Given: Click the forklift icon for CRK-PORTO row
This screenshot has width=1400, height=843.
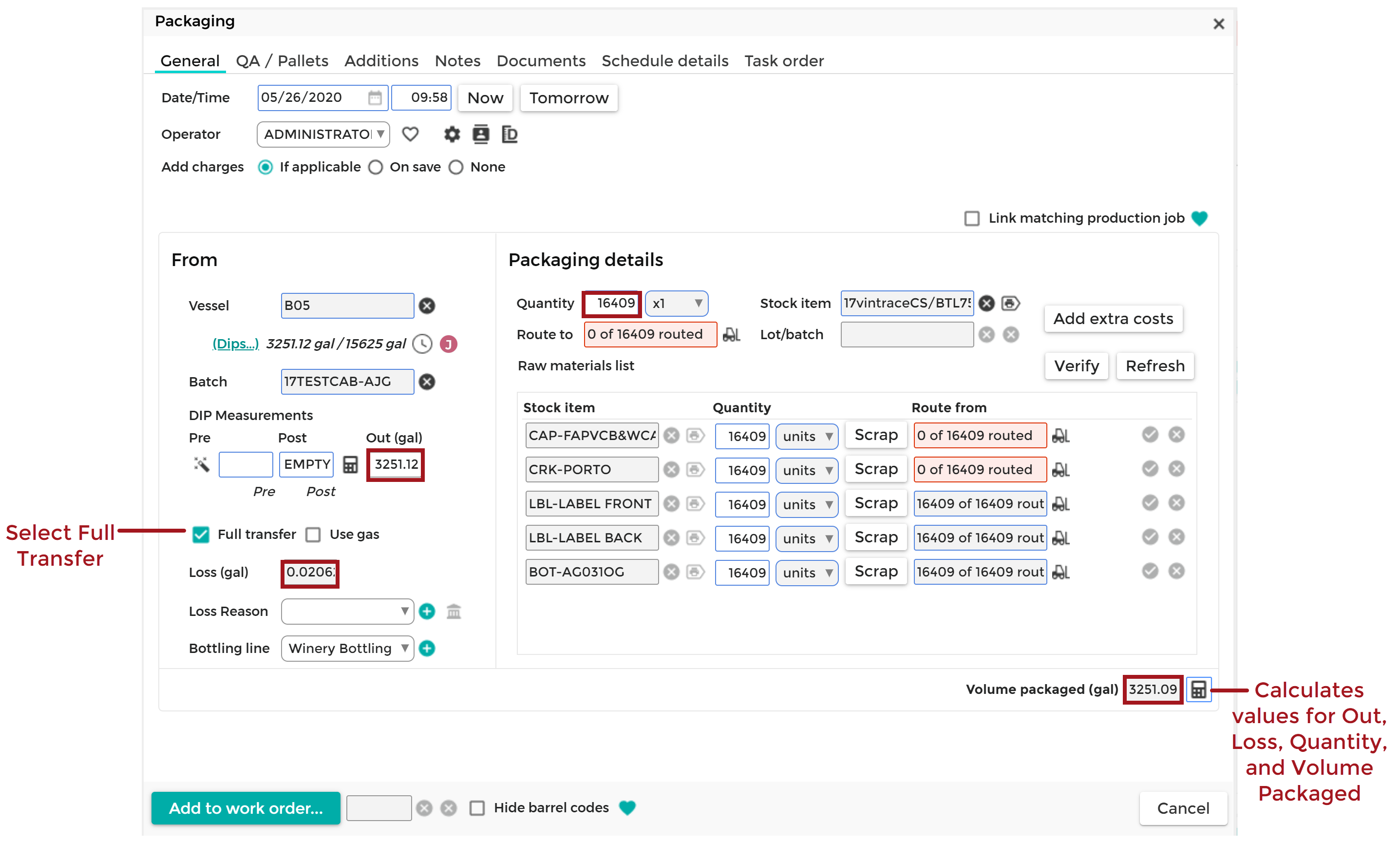Looking at the screenshot, I should click(1060, 470).
